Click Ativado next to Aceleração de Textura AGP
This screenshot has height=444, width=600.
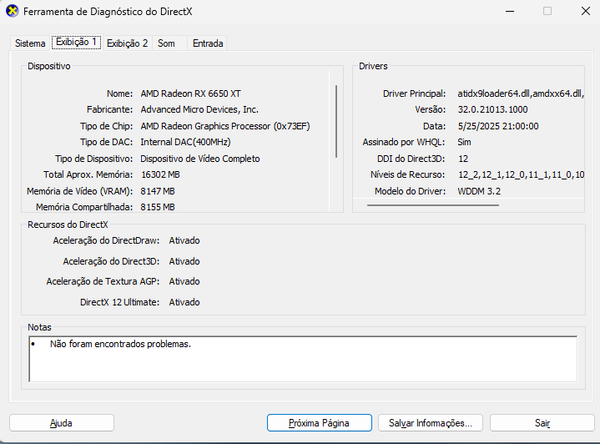point(184,282)
